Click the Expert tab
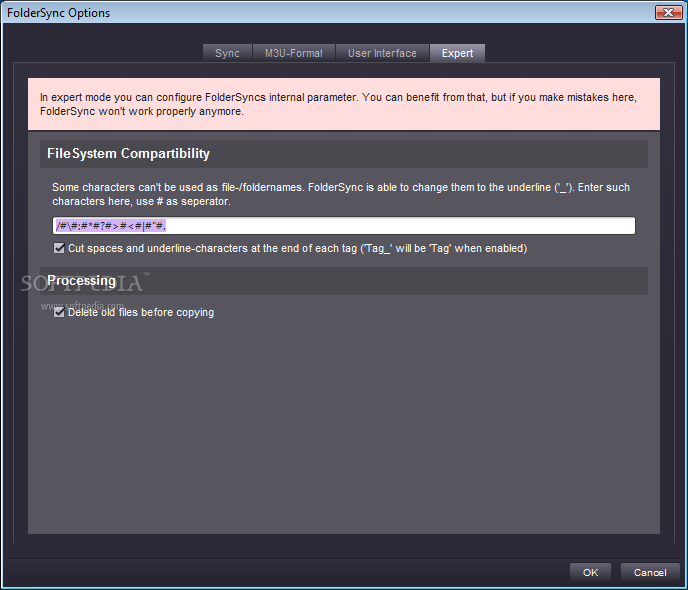Image resolution: width=688 pixels, height=590 pixels. tap(457, 53)
